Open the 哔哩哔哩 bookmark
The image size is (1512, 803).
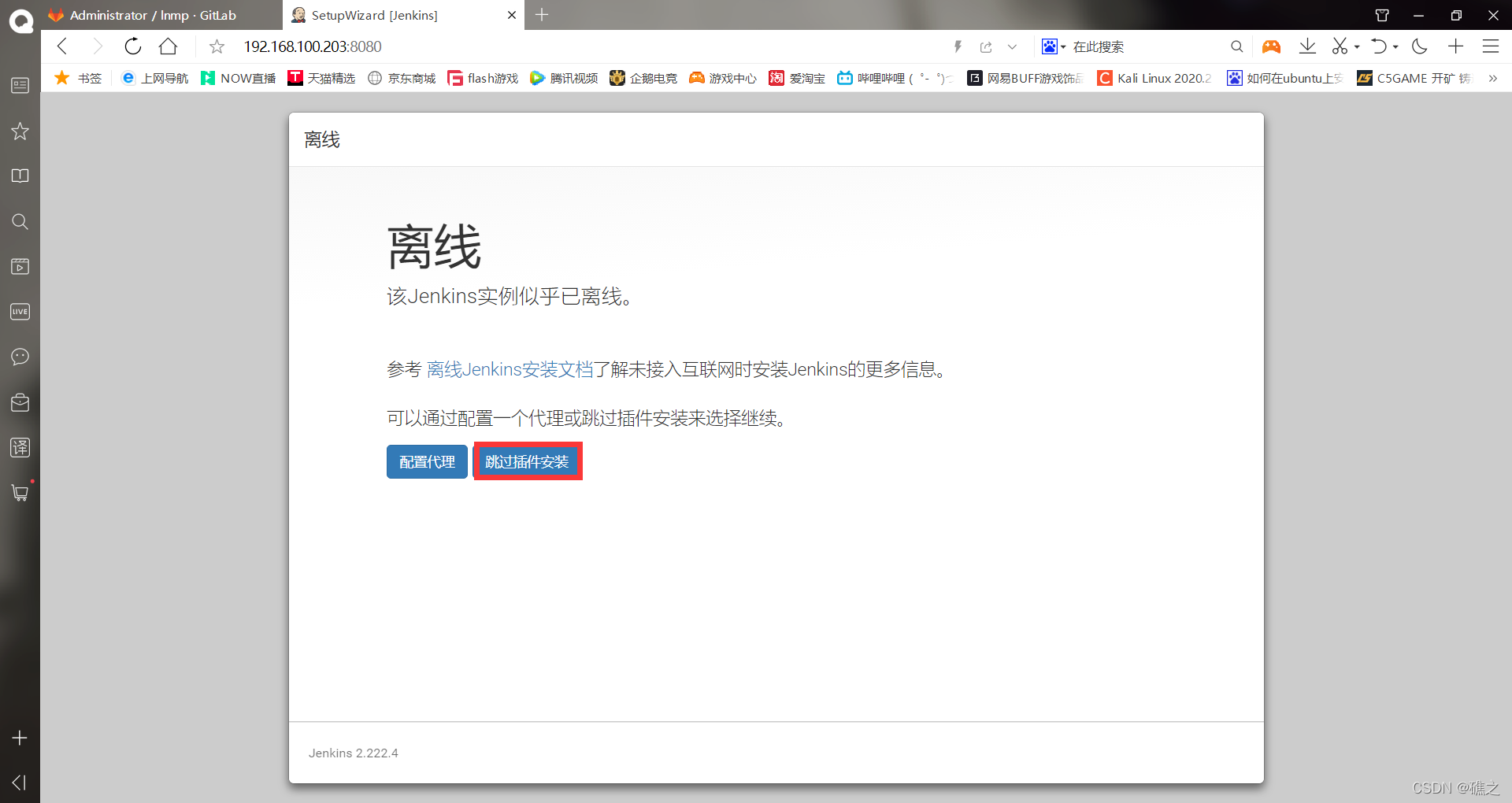(x=895, y=78)
